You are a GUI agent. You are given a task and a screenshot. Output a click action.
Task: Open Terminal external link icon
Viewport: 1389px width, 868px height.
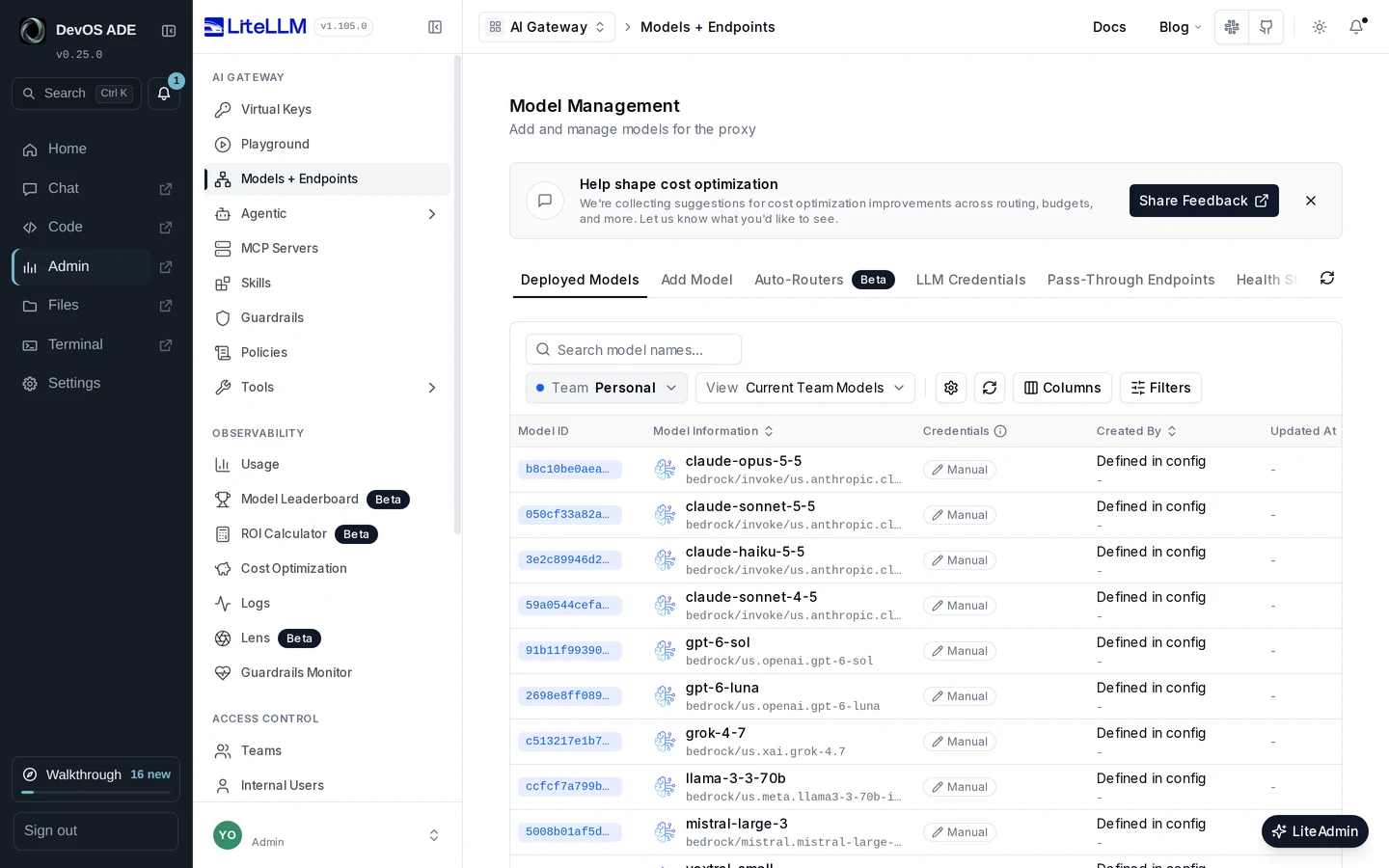[x=166, y=345]
